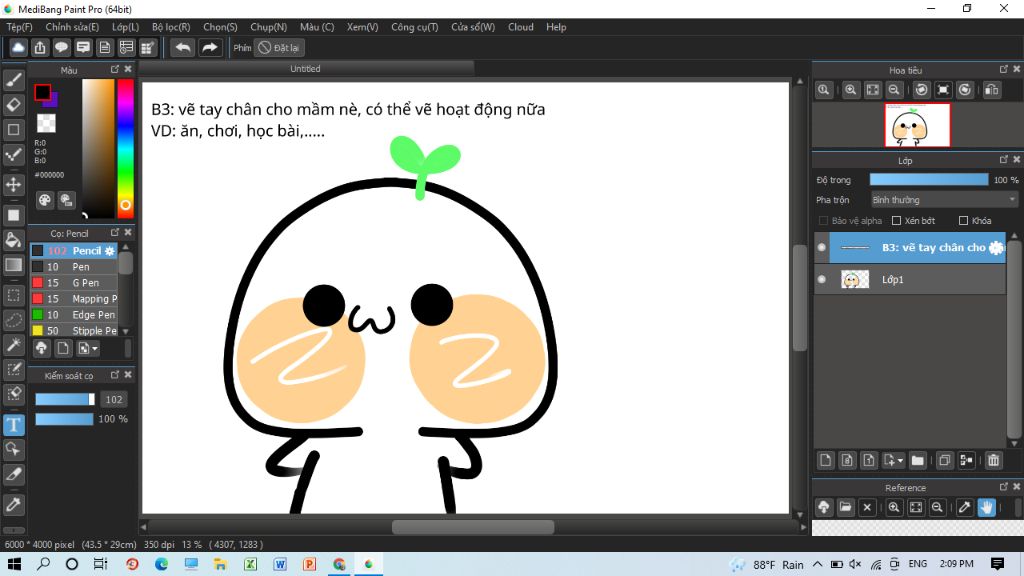This screenshot has width=1024, height=576.
Task: Open the Lớp(L) menu
Action: pyautogui.click(x=125, y=27)
